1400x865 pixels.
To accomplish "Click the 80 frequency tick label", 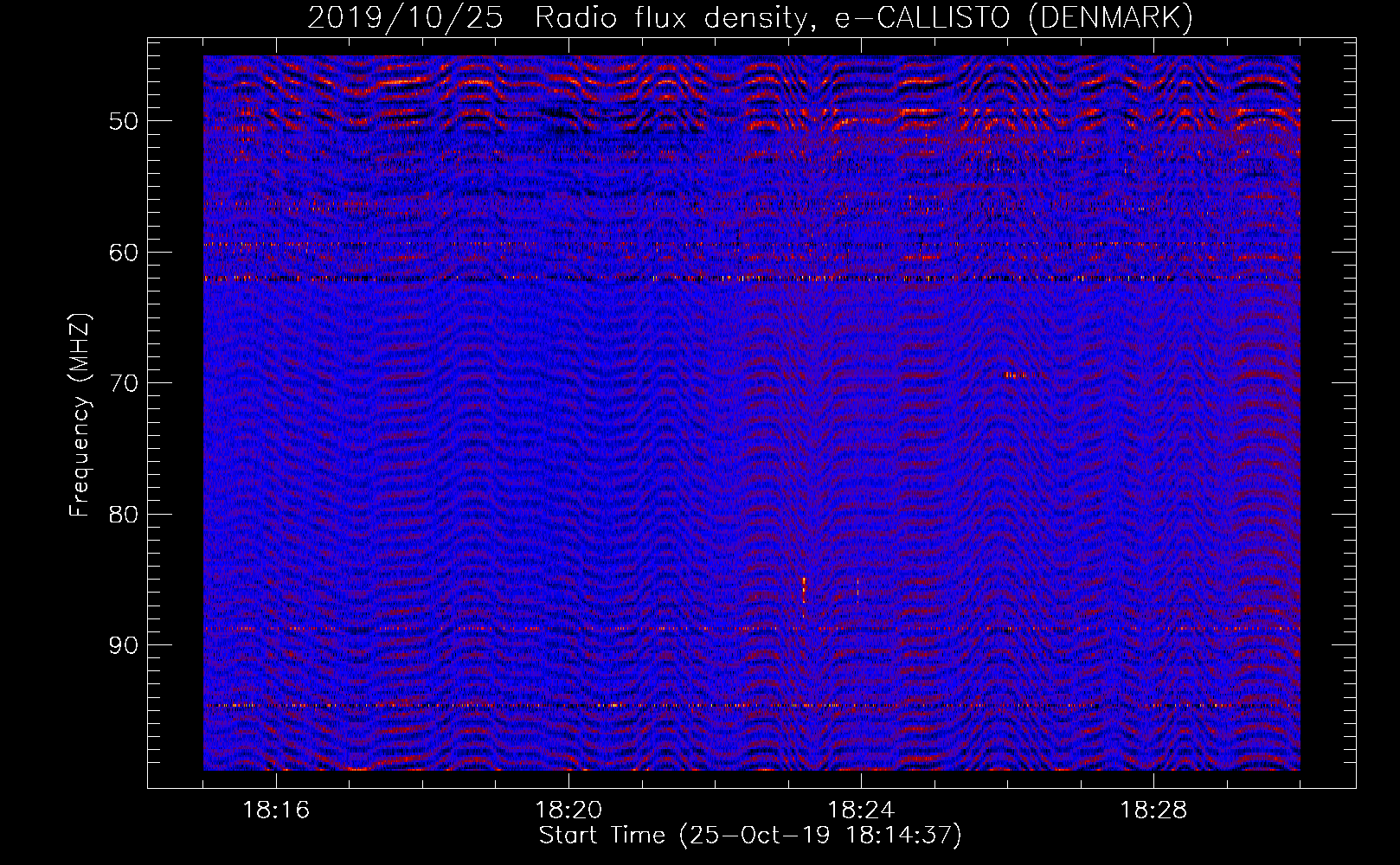I will pyautogui.click(x=124, y=515).
